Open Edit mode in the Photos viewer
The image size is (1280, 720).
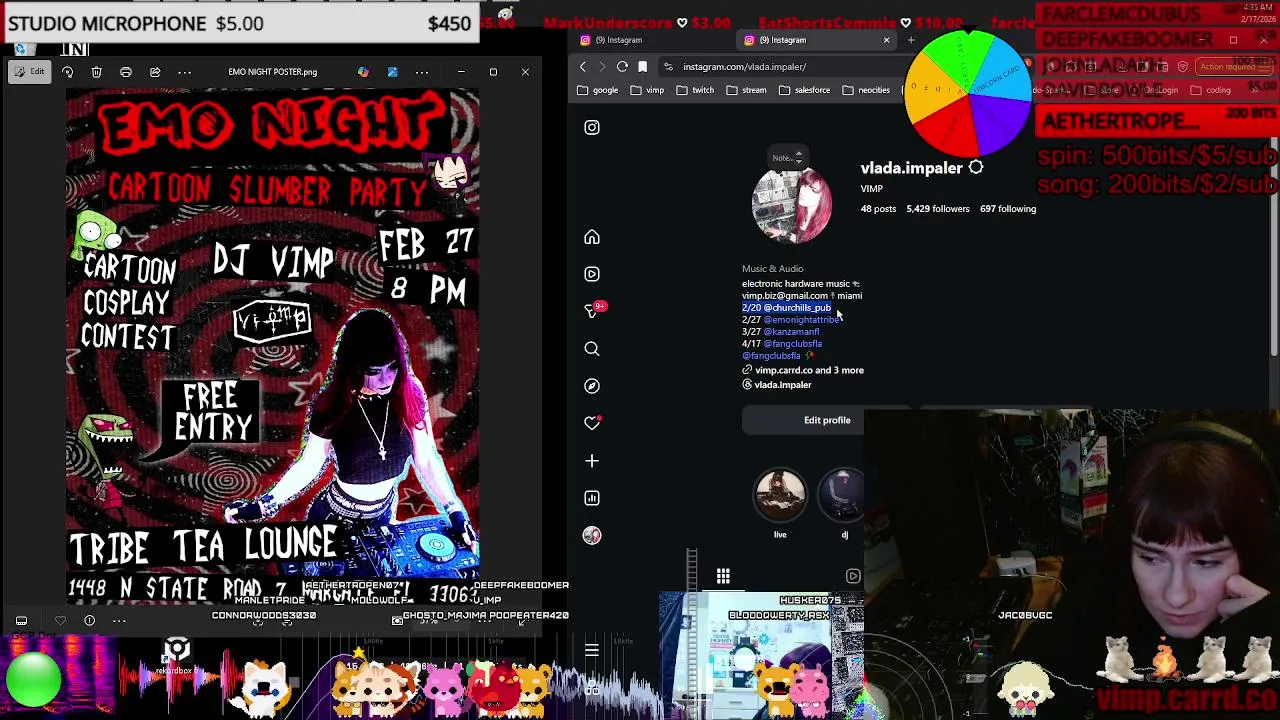coord(29,72)
